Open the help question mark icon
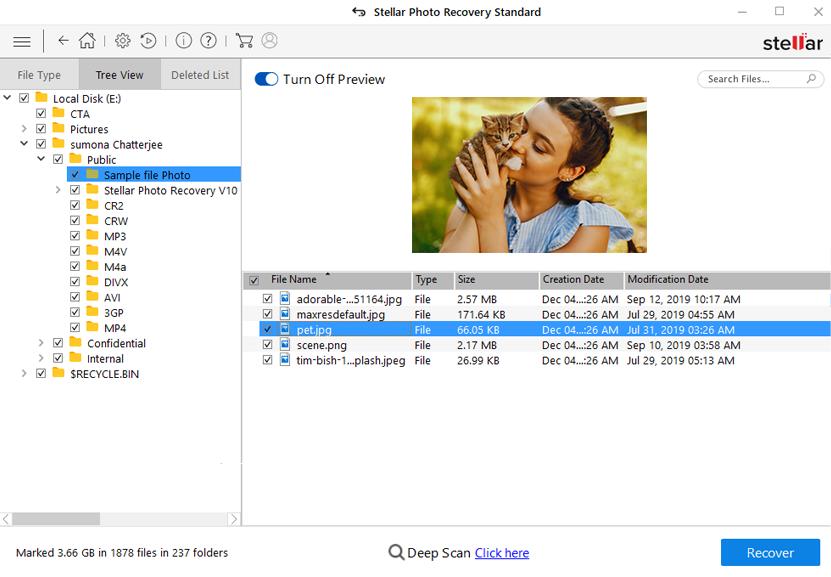Viewport: 831px width, 577px height. point(208,41)
